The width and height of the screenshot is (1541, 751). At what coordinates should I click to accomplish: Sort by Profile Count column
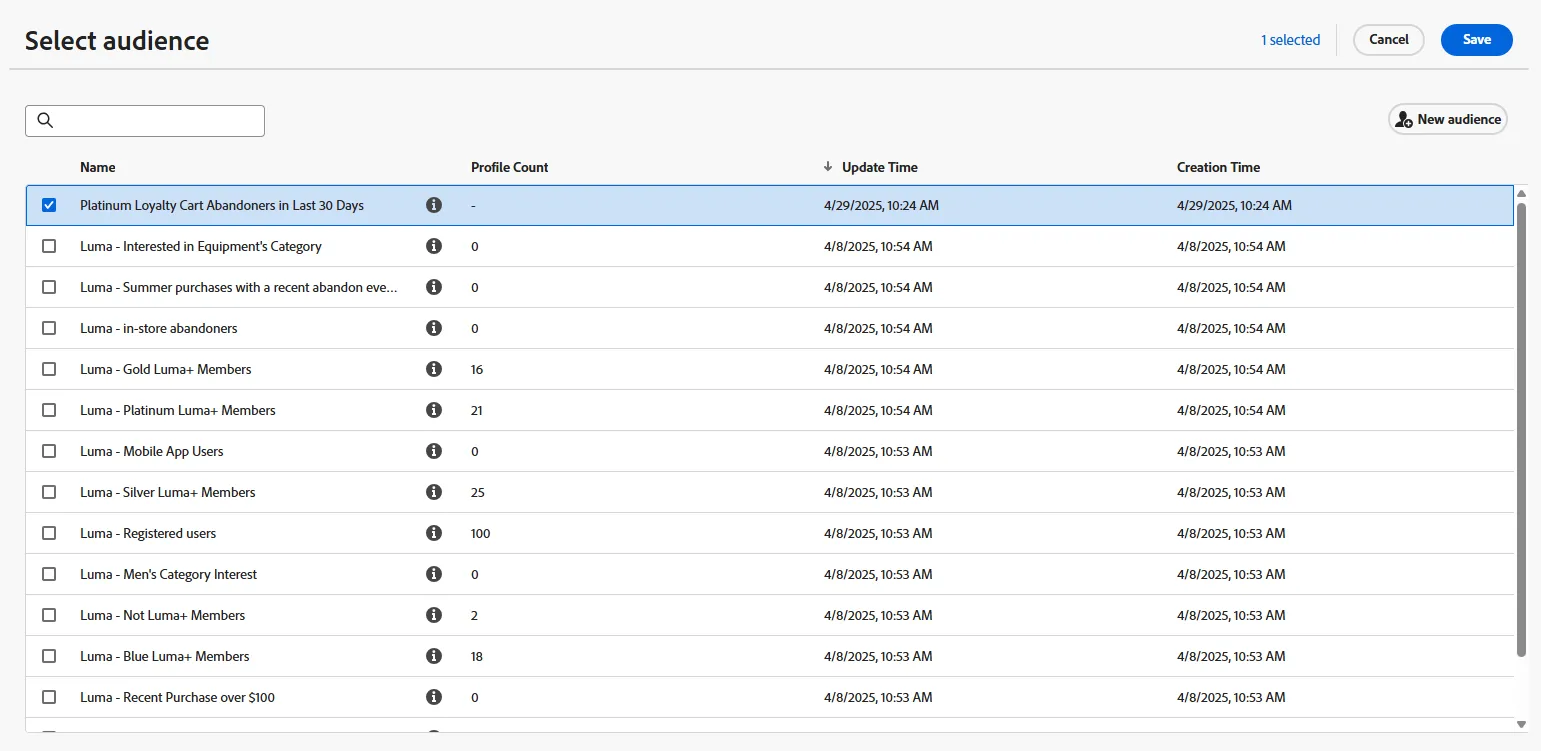pos(510,167)
